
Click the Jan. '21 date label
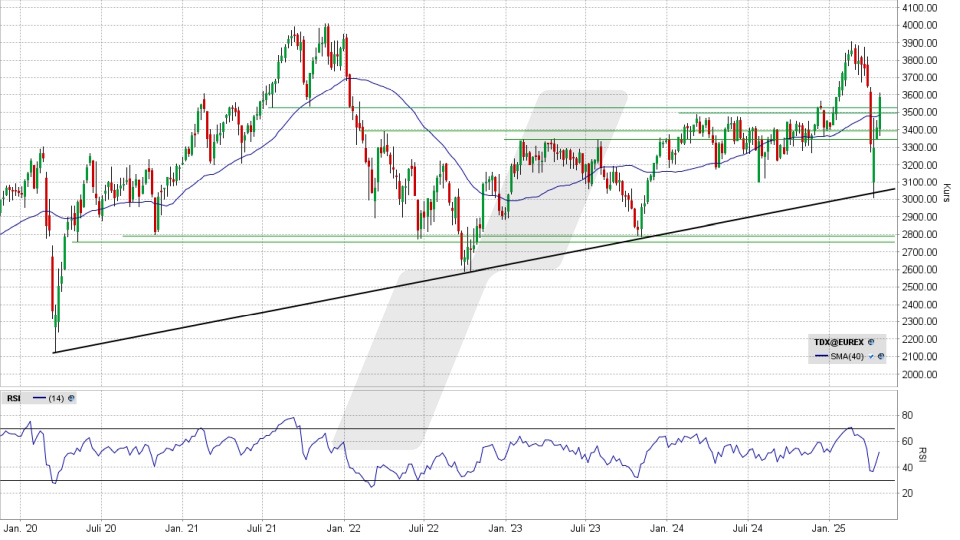tap(182, 528)
